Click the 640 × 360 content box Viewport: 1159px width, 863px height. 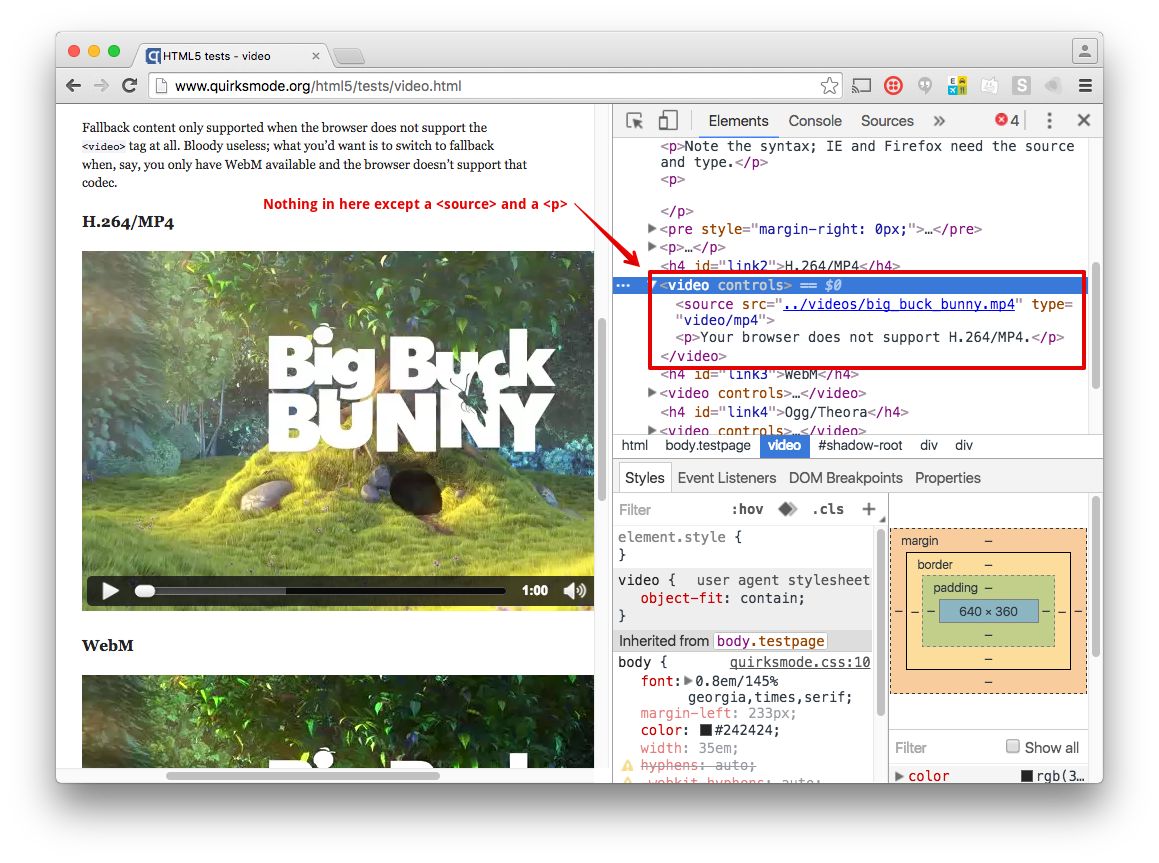(988, 611)
